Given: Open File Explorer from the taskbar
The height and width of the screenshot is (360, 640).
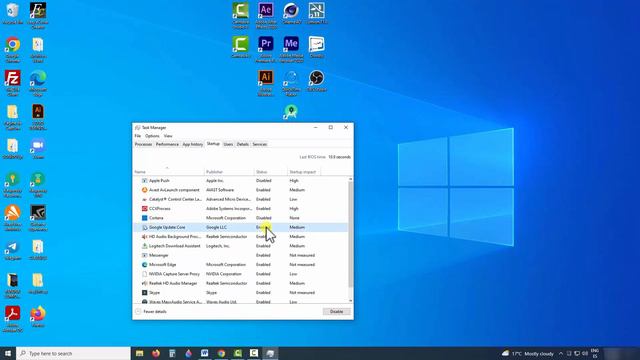Looking at the screenshot, I should click(140, 353).
